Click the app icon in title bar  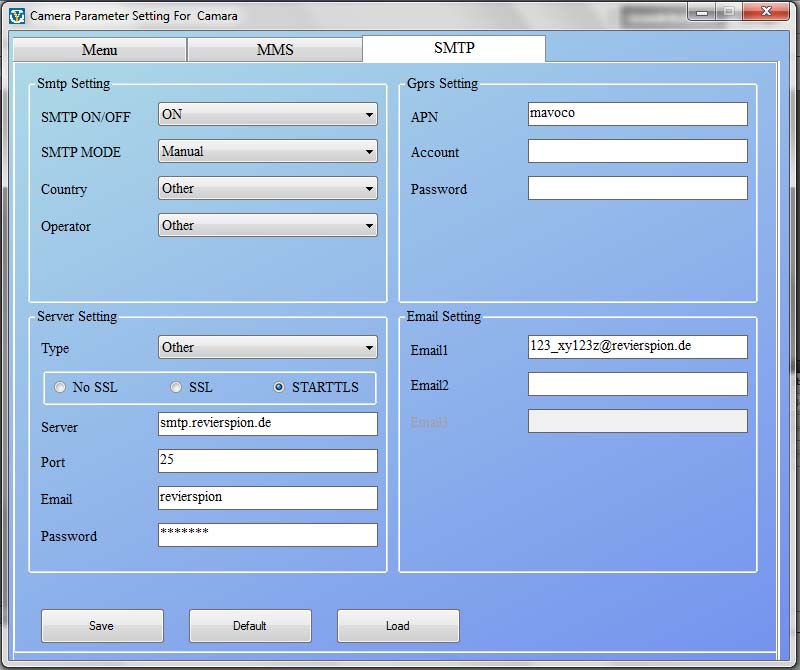click(x=16, y=16)
